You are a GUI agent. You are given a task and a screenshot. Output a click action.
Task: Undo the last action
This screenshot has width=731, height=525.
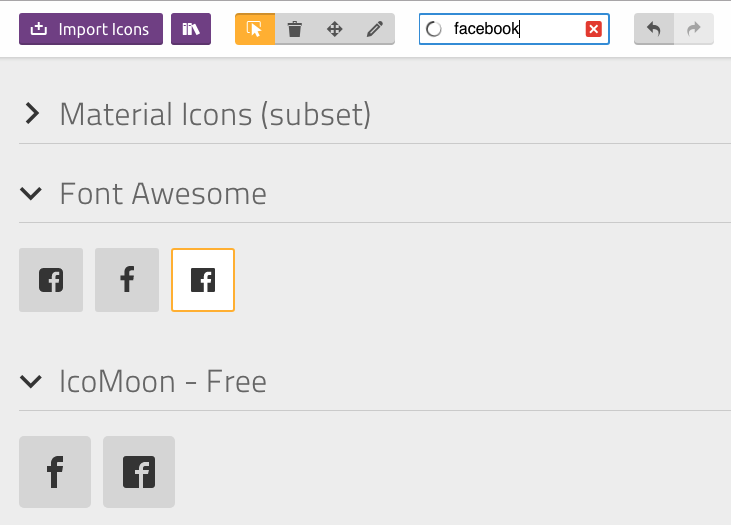[654, 29]
